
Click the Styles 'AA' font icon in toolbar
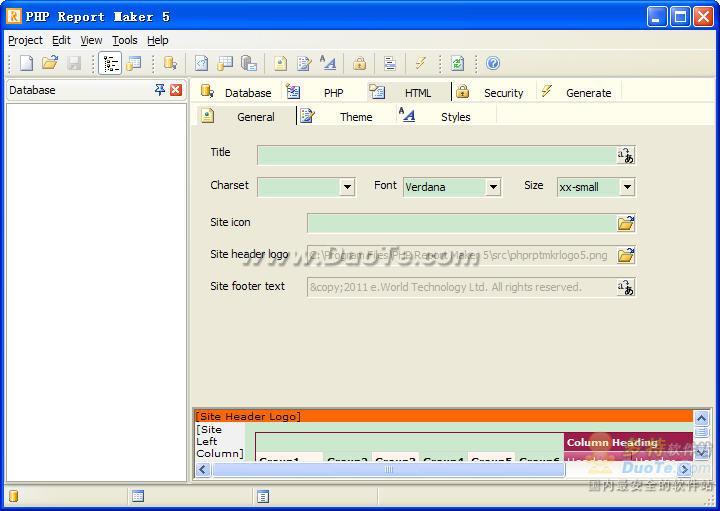click(328, 63)
